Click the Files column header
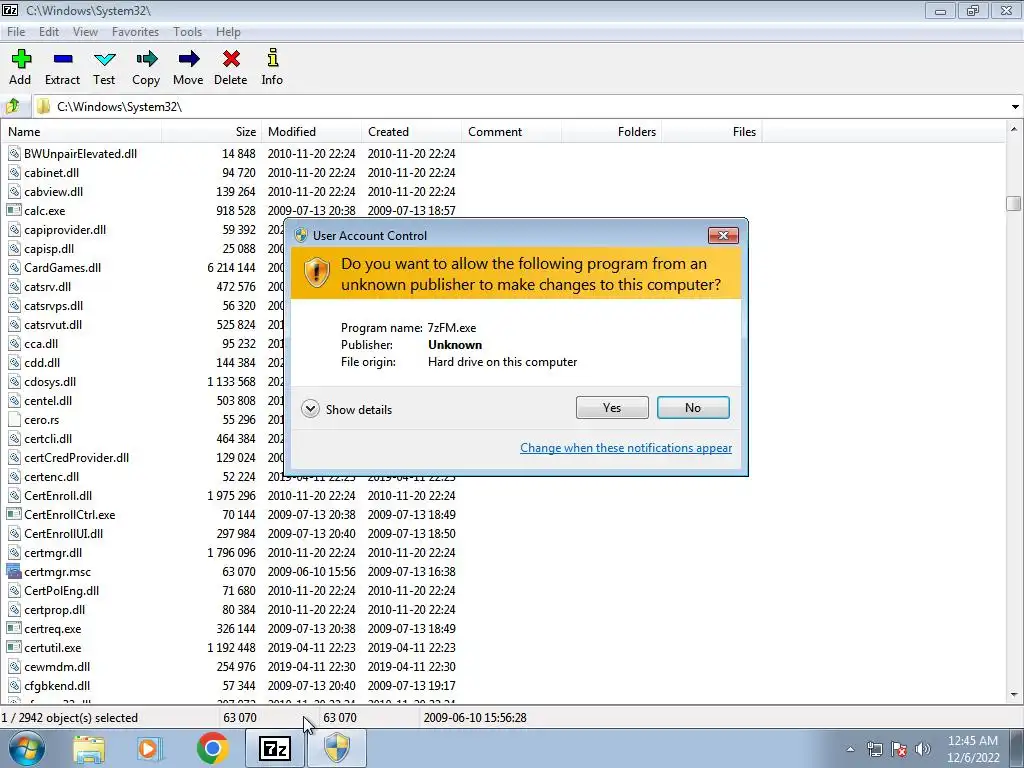This screenshot has height=768, width=1024. [711, 131]
